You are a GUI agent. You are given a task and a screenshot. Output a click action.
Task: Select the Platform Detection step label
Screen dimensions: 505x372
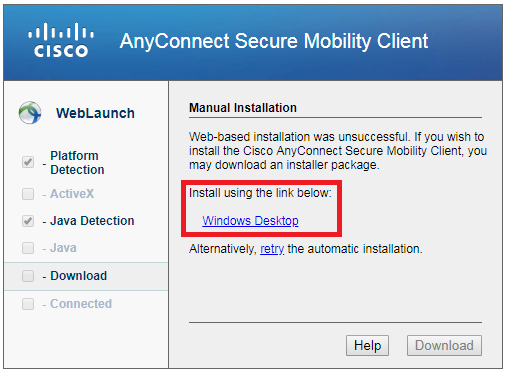pyautogui.click(x=77, y=163)
